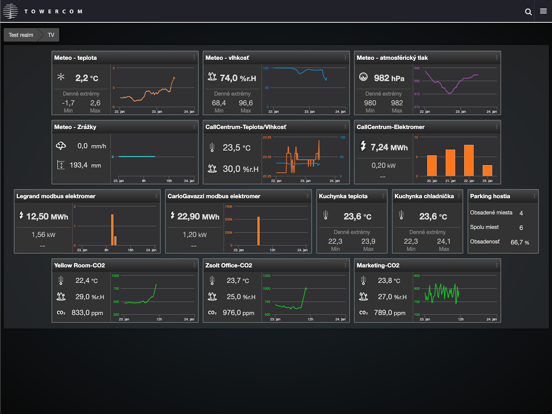Open options menu of Meteo - atmosférický tlak widget
The width and height of the screenshot is (552, 414).
click(497, 57)
